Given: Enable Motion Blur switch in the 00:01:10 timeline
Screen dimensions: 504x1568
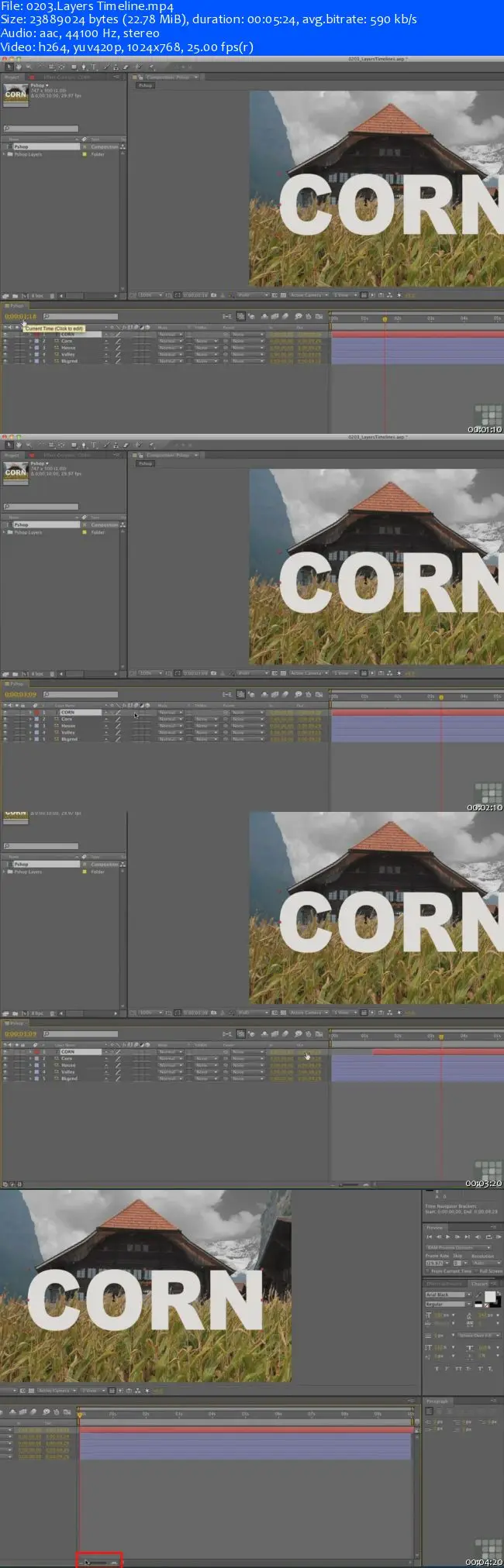Looking at the screenshot, I should 285,316.
